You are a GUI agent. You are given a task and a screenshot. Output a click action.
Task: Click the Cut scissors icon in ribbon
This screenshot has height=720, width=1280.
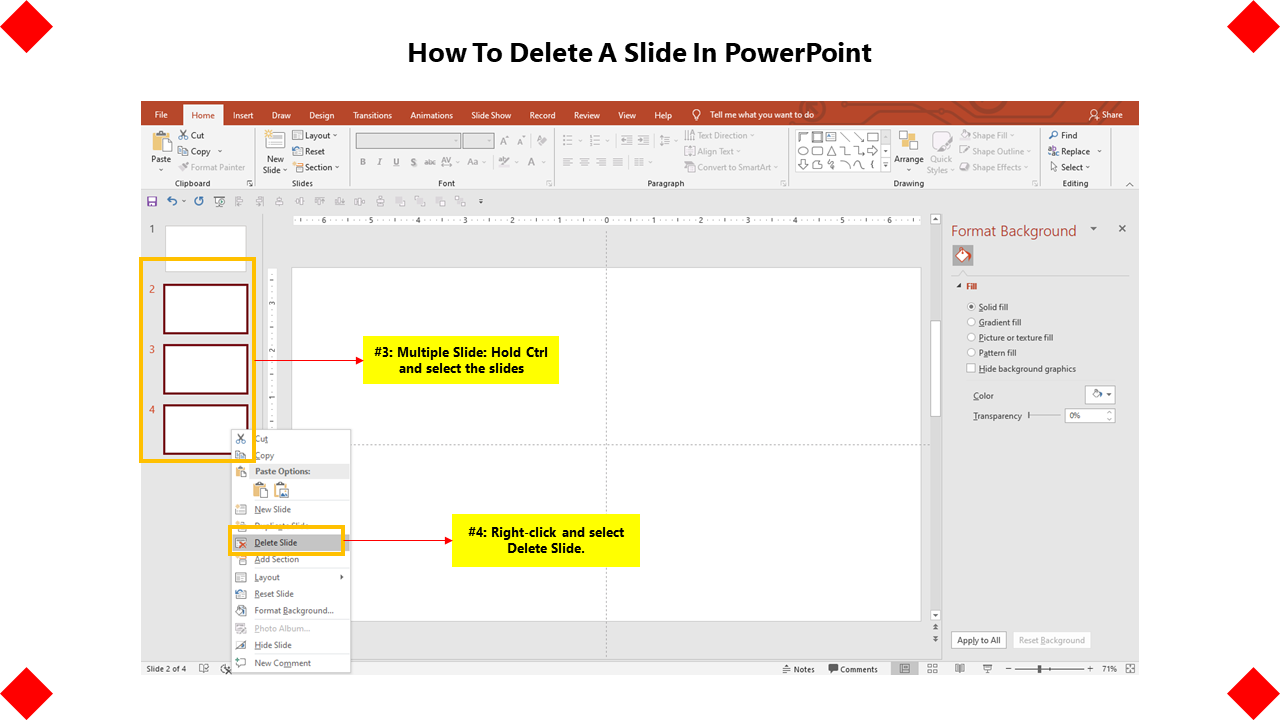click(183, 135)
